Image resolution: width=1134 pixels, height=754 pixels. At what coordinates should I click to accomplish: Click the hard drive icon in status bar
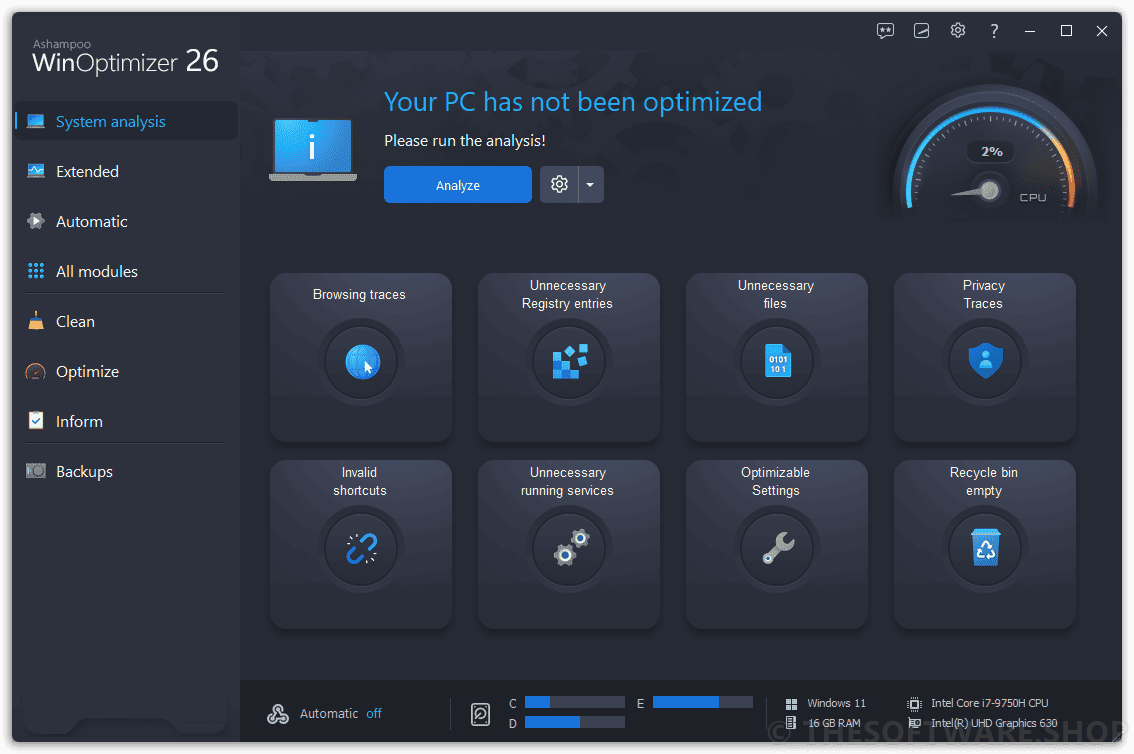click(x=480, y=714)
